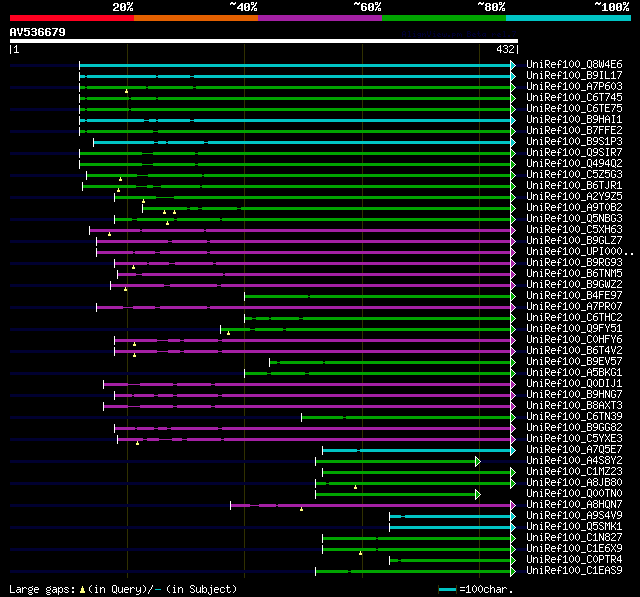The height and width of the screenshot is (597, 640).
Task: Click the UniRef100_C5XH63 label
Action: (574, 230)
